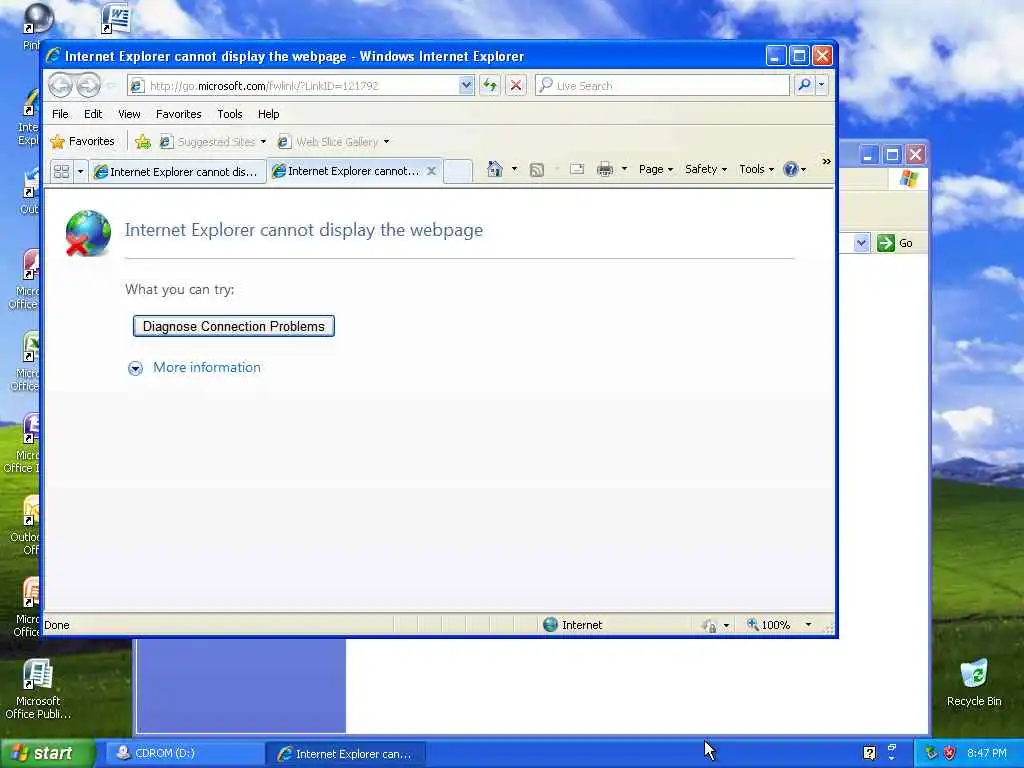Click the More information link

coord(206,367)
